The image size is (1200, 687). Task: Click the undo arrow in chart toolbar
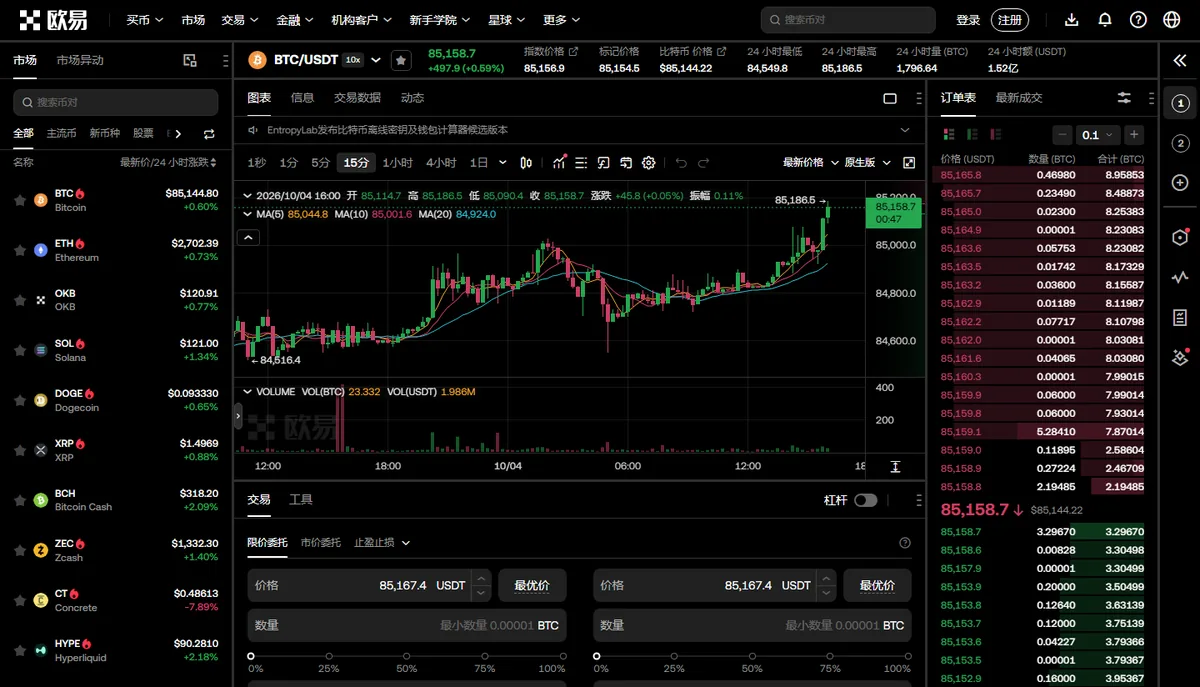681,163
